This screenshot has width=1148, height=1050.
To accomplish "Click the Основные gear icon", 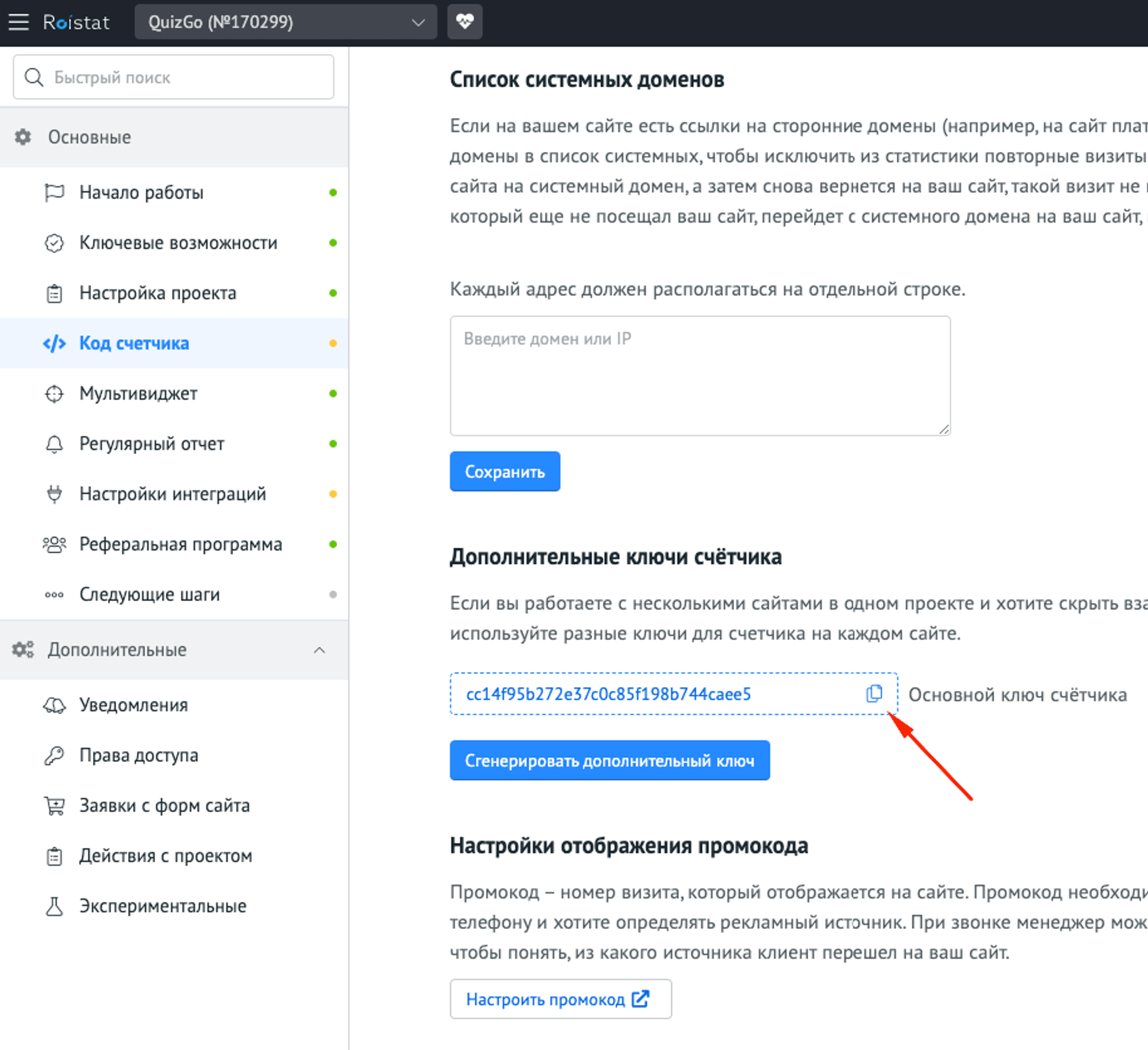I will click(23, 137).
